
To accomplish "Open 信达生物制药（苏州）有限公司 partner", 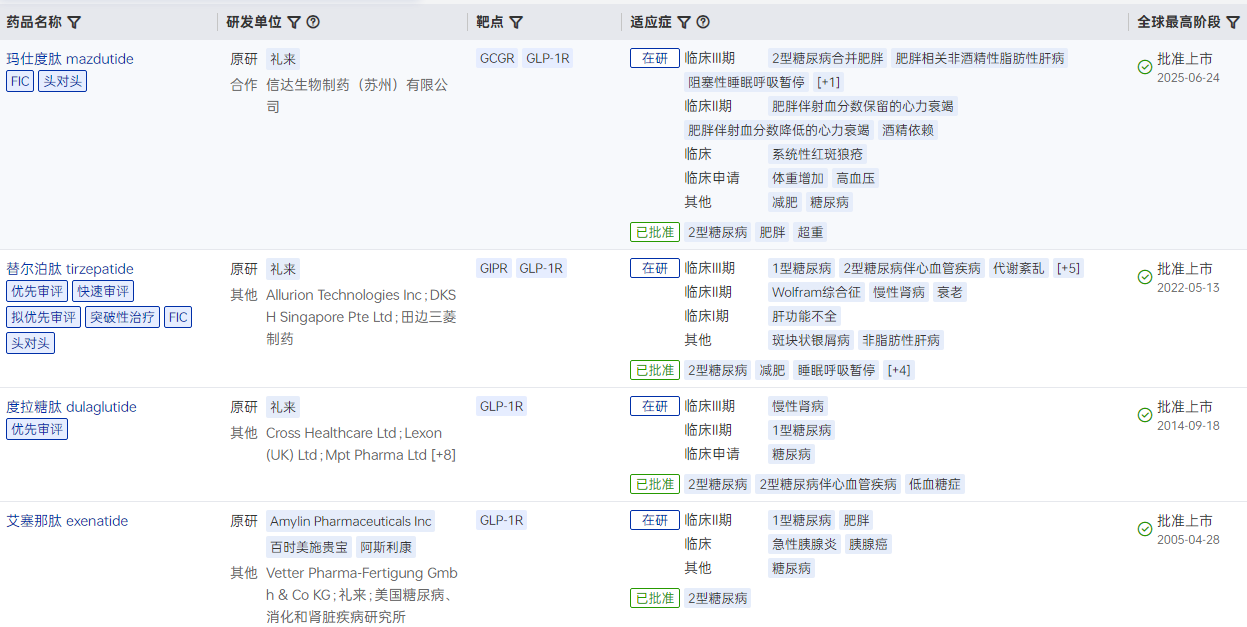I will pyautogui.click(x=357, y=95).
